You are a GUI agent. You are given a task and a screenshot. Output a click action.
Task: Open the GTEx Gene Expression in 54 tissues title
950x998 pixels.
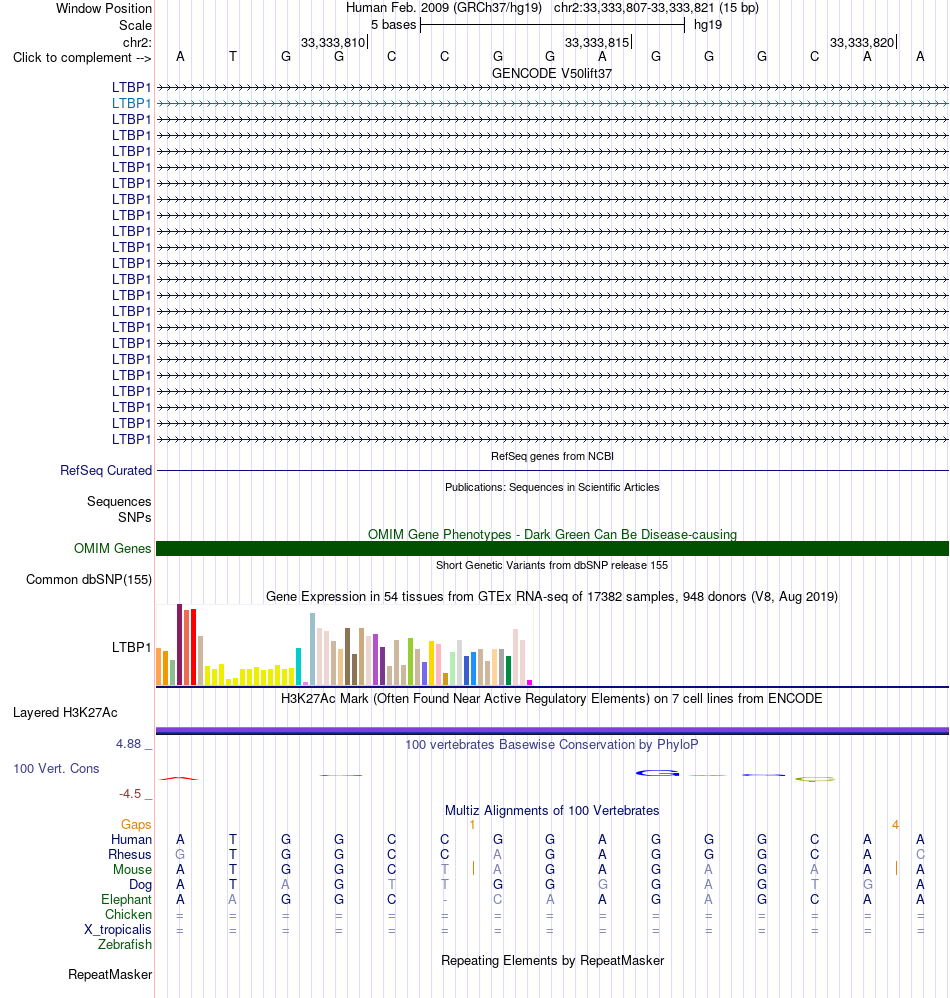[552, 596]
